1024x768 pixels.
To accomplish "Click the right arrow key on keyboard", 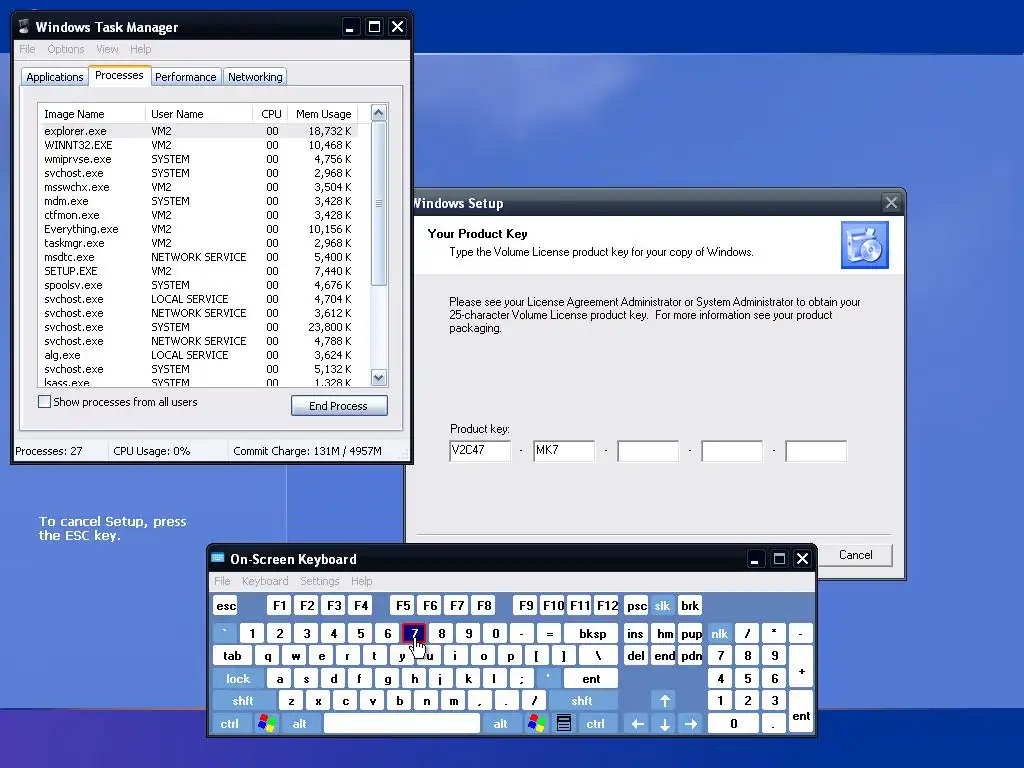I will point(691,723).
